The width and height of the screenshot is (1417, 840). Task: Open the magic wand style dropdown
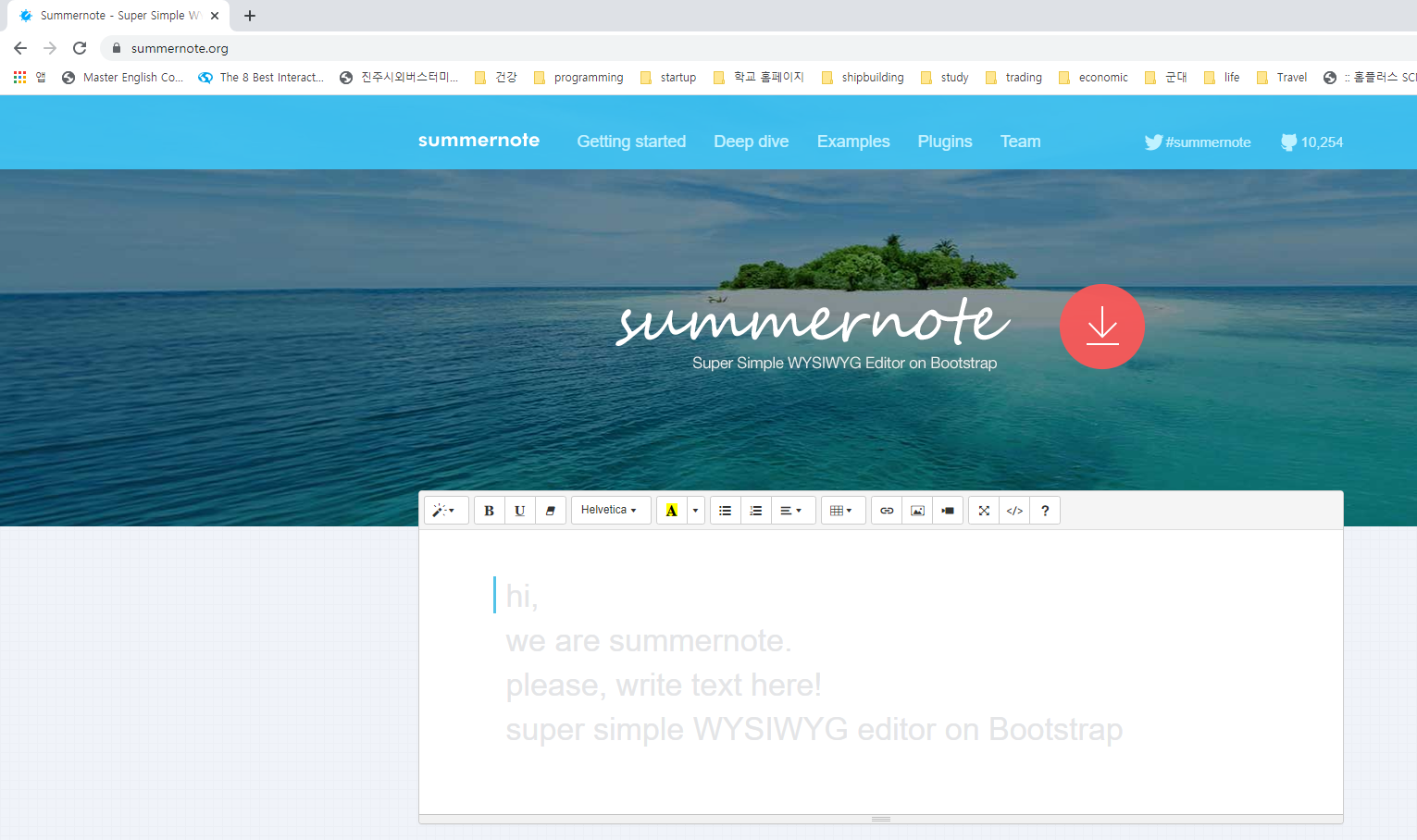click(x=446, y=511)
